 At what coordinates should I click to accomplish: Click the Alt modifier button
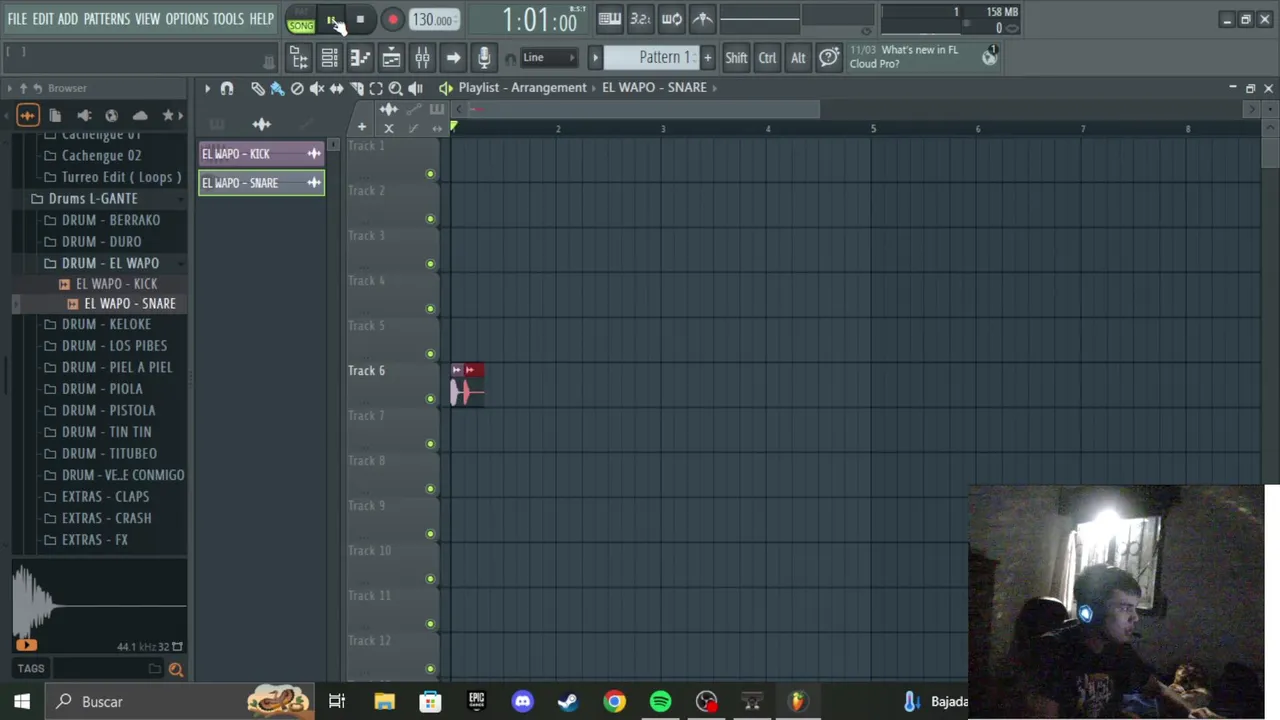[x=798, y=58]
